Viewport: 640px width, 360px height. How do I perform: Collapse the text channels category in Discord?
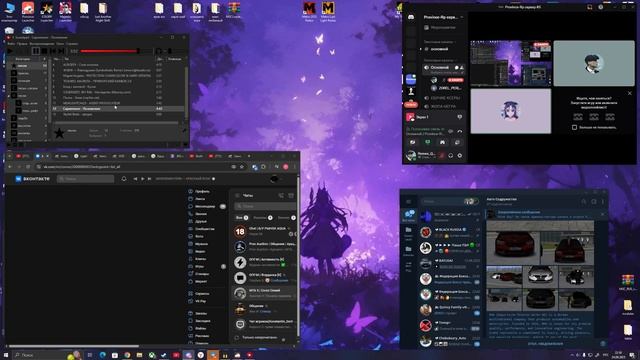[x=439, y=42]
